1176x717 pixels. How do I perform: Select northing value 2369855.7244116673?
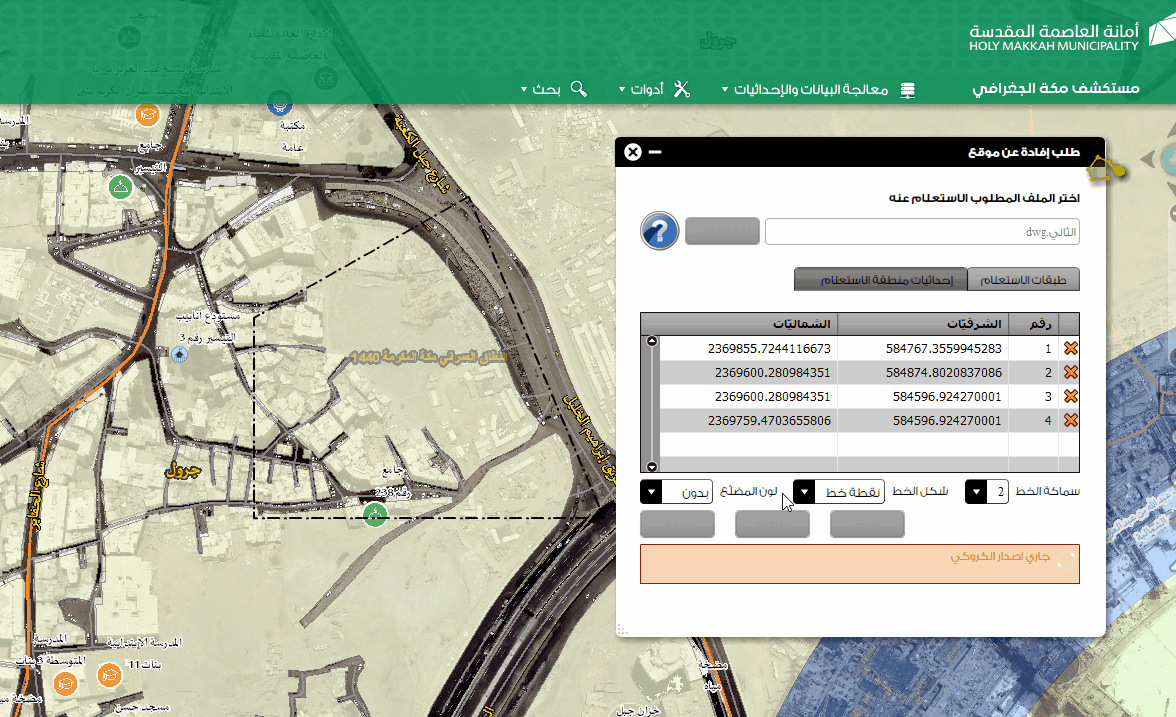(769, 348)
